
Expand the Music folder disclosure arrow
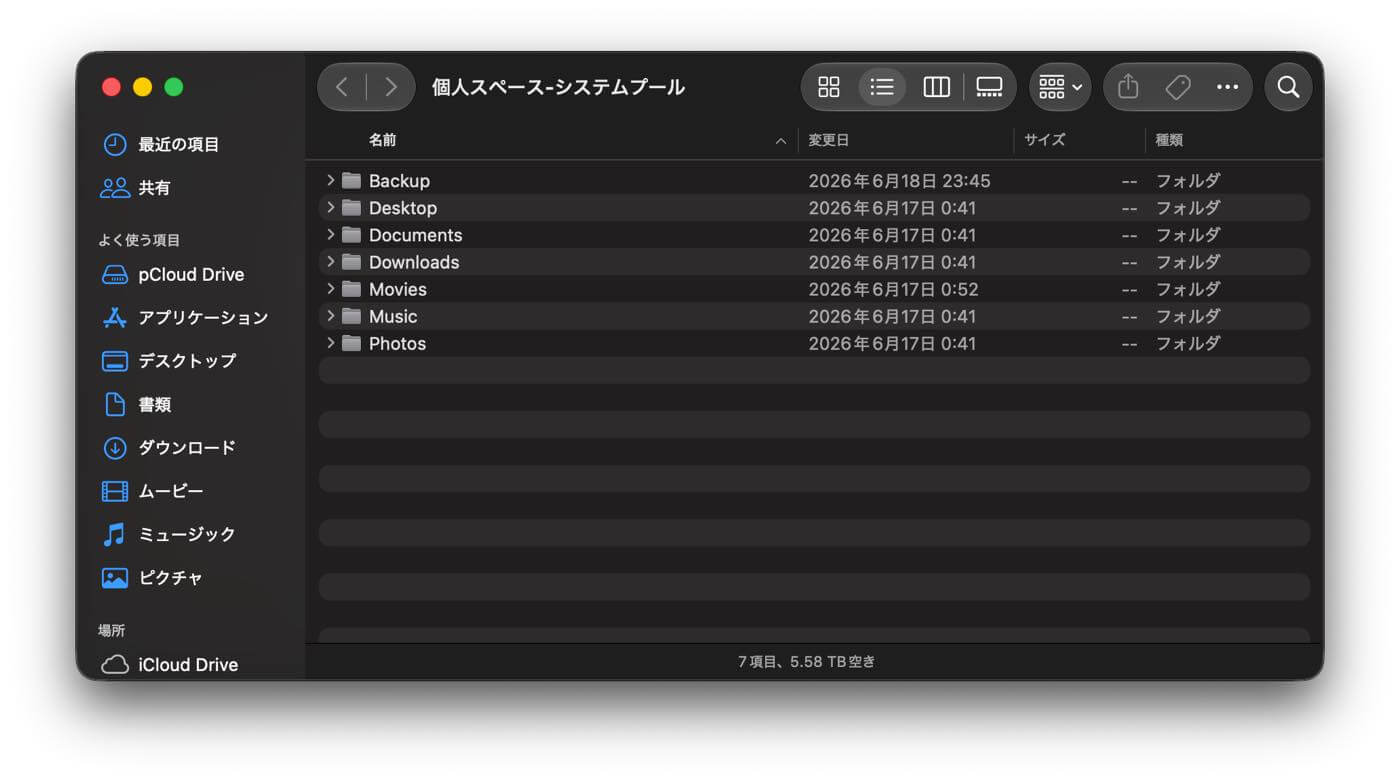point(330,315)
